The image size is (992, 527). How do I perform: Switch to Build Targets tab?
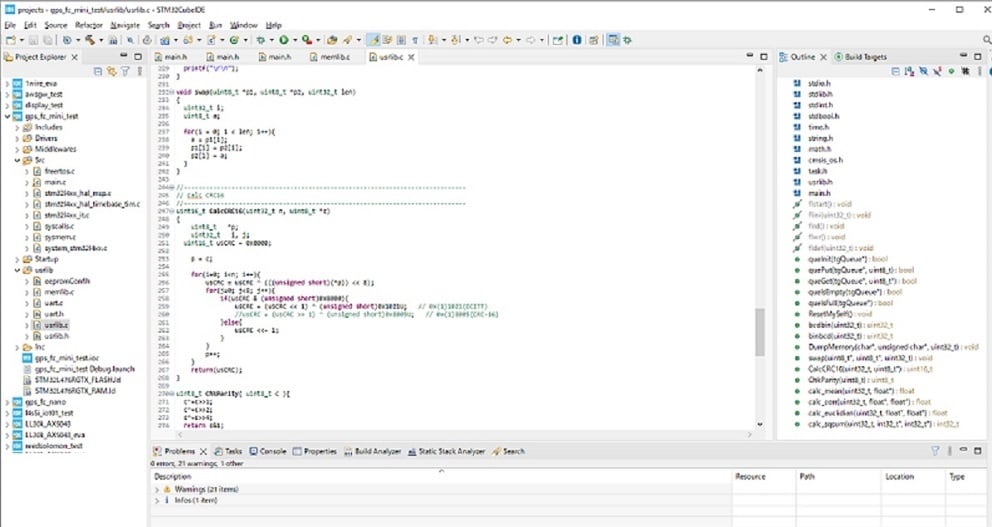[x=860, y=57]
